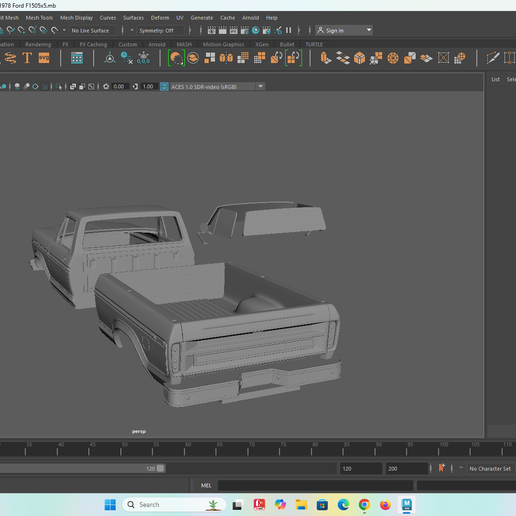Click the globe-with-grid shelf icon
The width and height of the screenshot is (516, 516).
tap(460, 58)
